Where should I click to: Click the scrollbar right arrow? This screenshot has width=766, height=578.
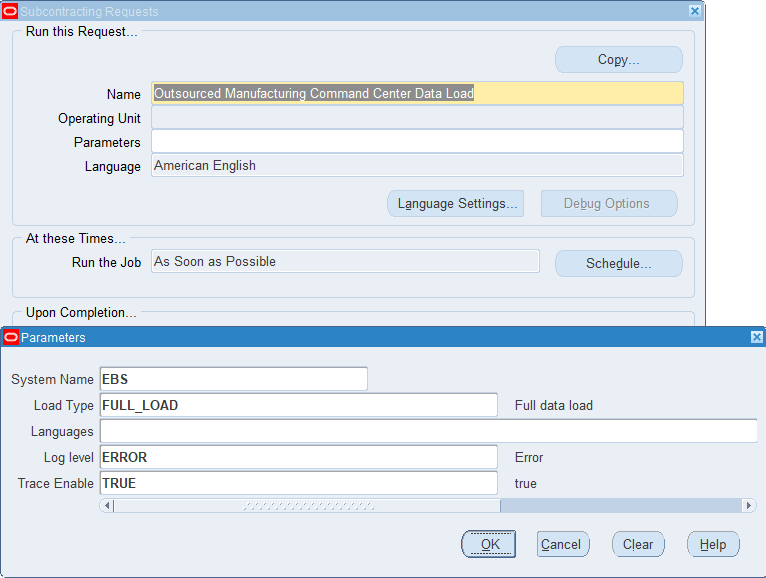(748, 505)
